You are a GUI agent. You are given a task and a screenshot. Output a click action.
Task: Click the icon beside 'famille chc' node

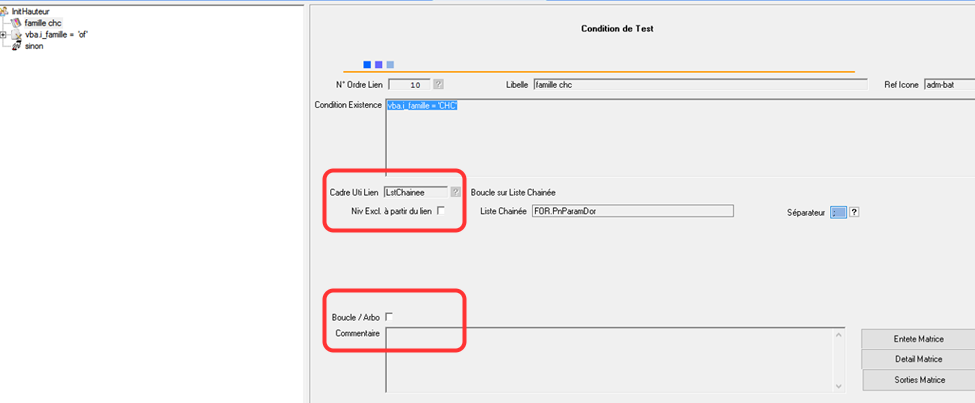click(17, 23)
